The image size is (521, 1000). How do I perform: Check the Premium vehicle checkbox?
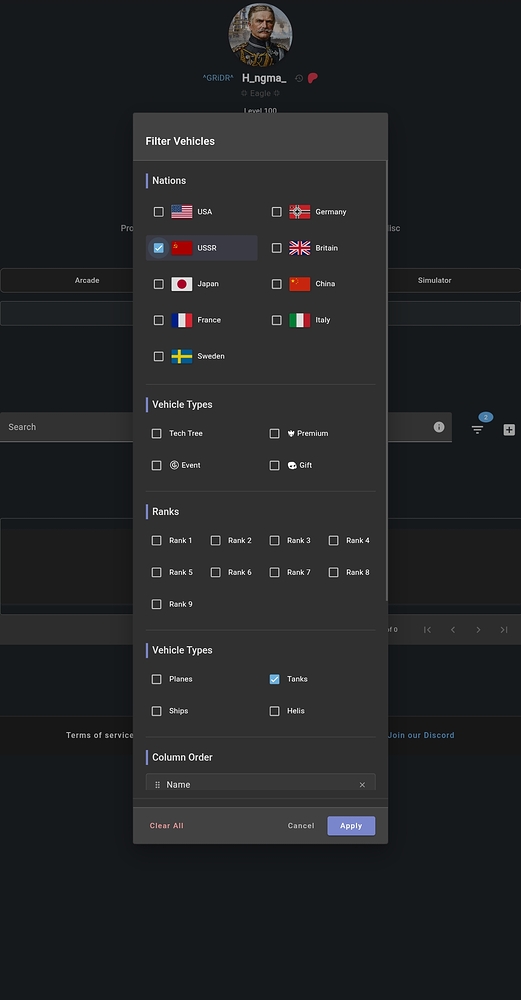coord(274,434)
